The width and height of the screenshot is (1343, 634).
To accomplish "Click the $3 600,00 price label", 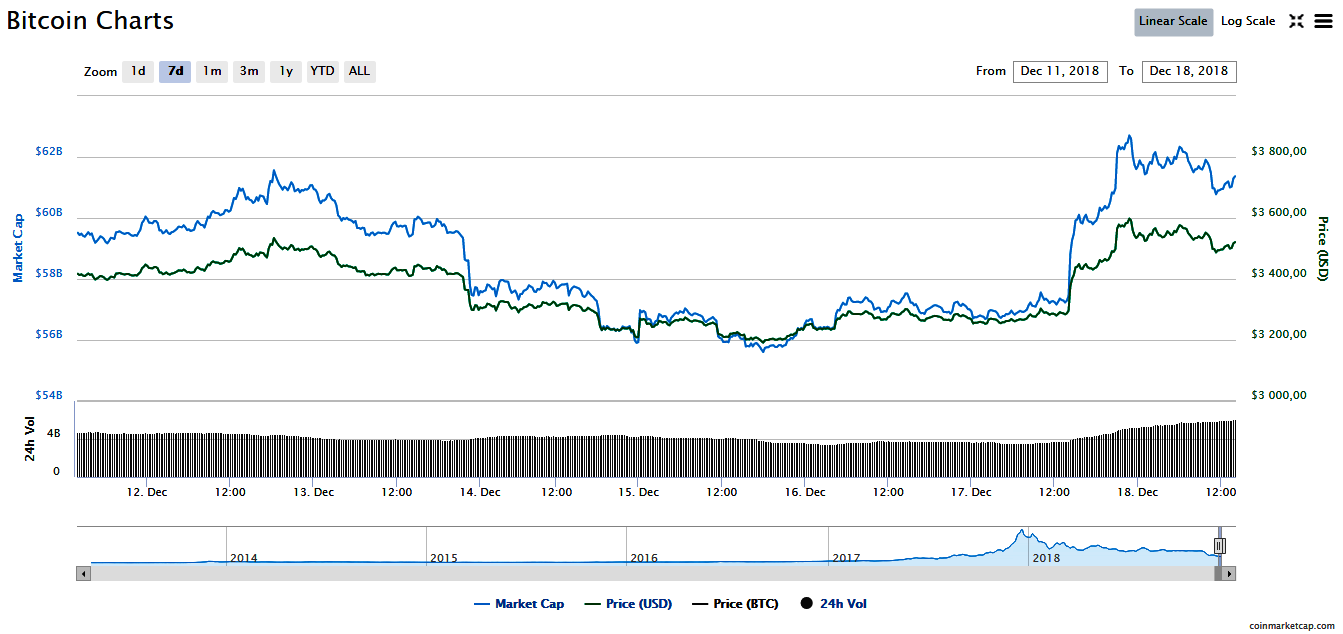I will [x=1279, y=213].
